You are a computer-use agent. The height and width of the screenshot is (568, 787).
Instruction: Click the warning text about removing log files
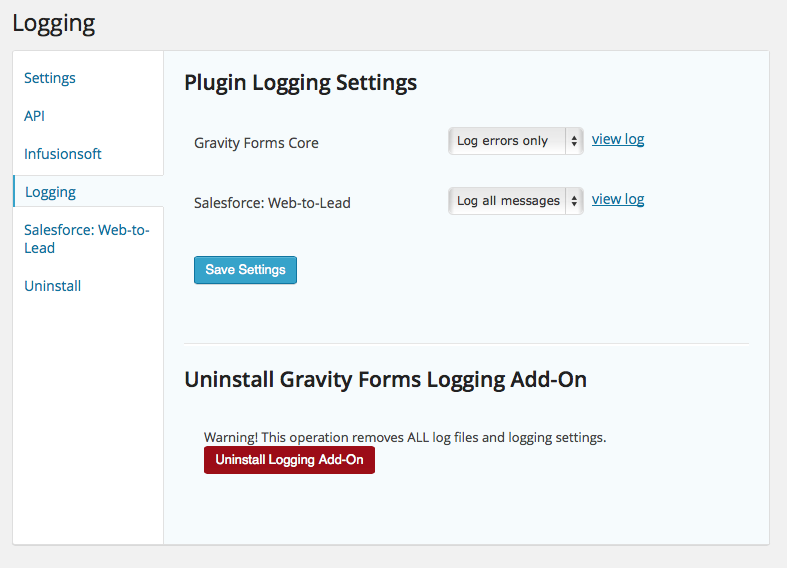405,437
